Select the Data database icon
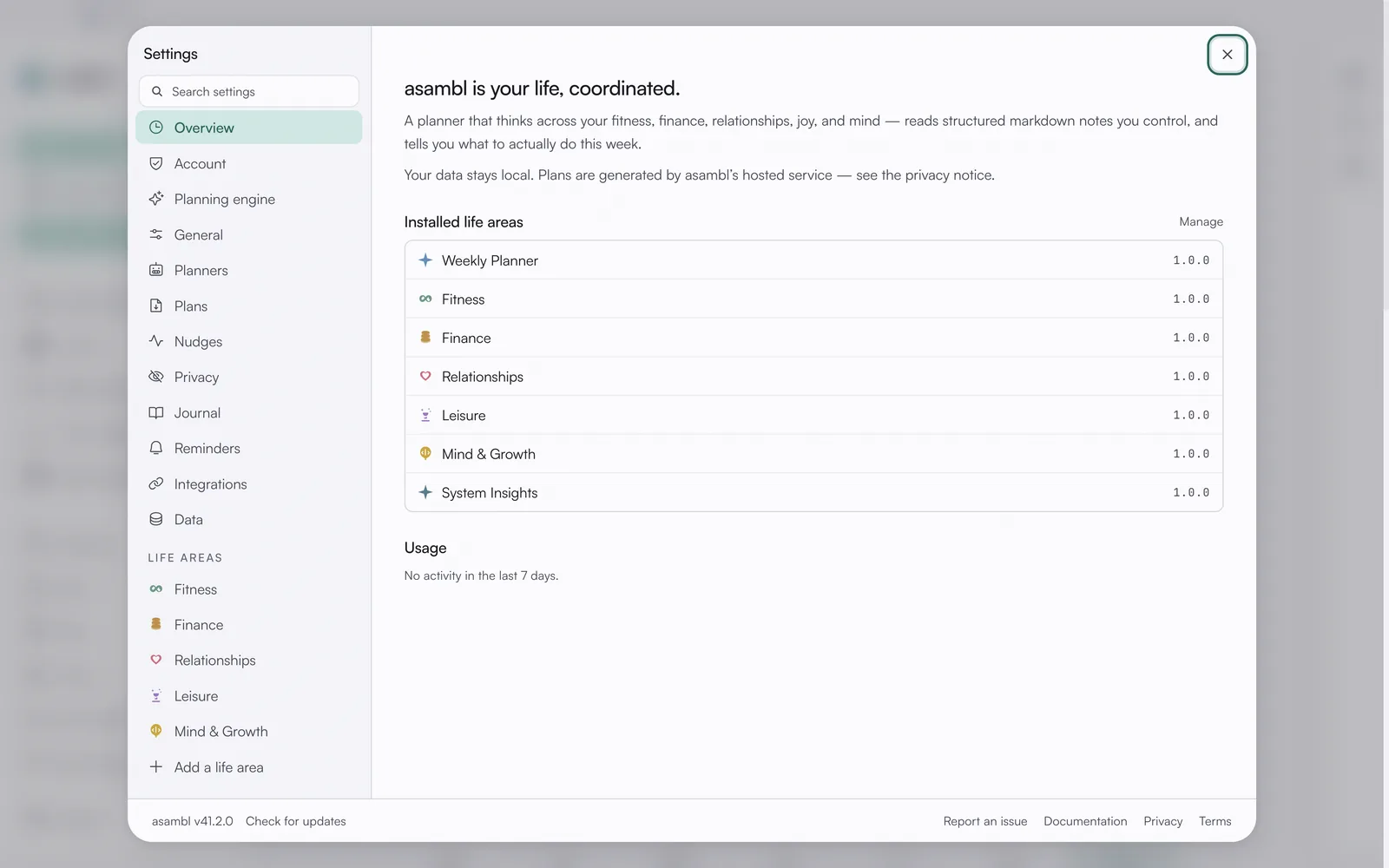The height and width of the screenshot is (868, 1389). pyautogui.click(x=156, y=519)
